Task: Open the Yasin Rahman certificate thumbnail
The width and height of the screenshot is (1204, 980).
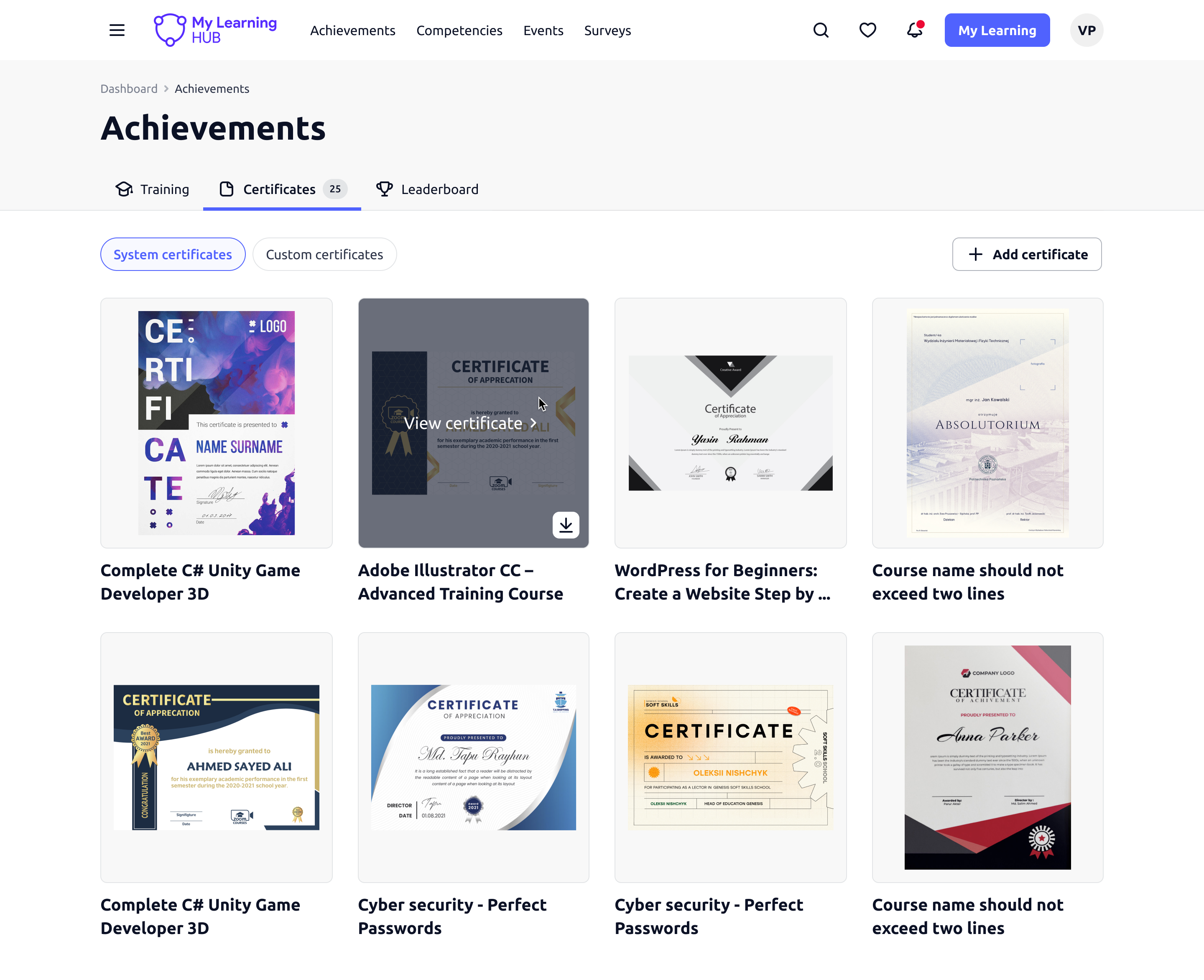Action: [730, 423]
